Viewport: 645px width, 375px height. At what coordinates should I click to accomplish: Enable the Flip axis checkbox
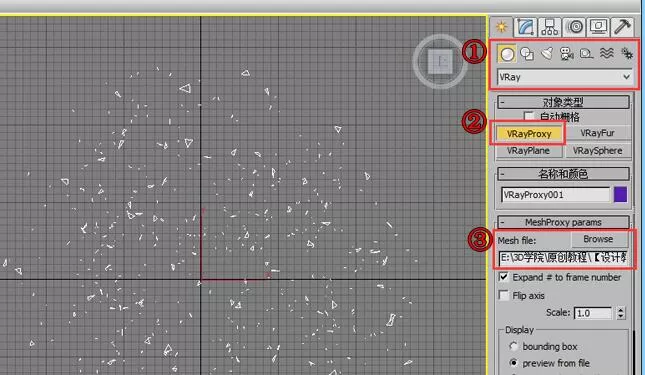point(503,295)
